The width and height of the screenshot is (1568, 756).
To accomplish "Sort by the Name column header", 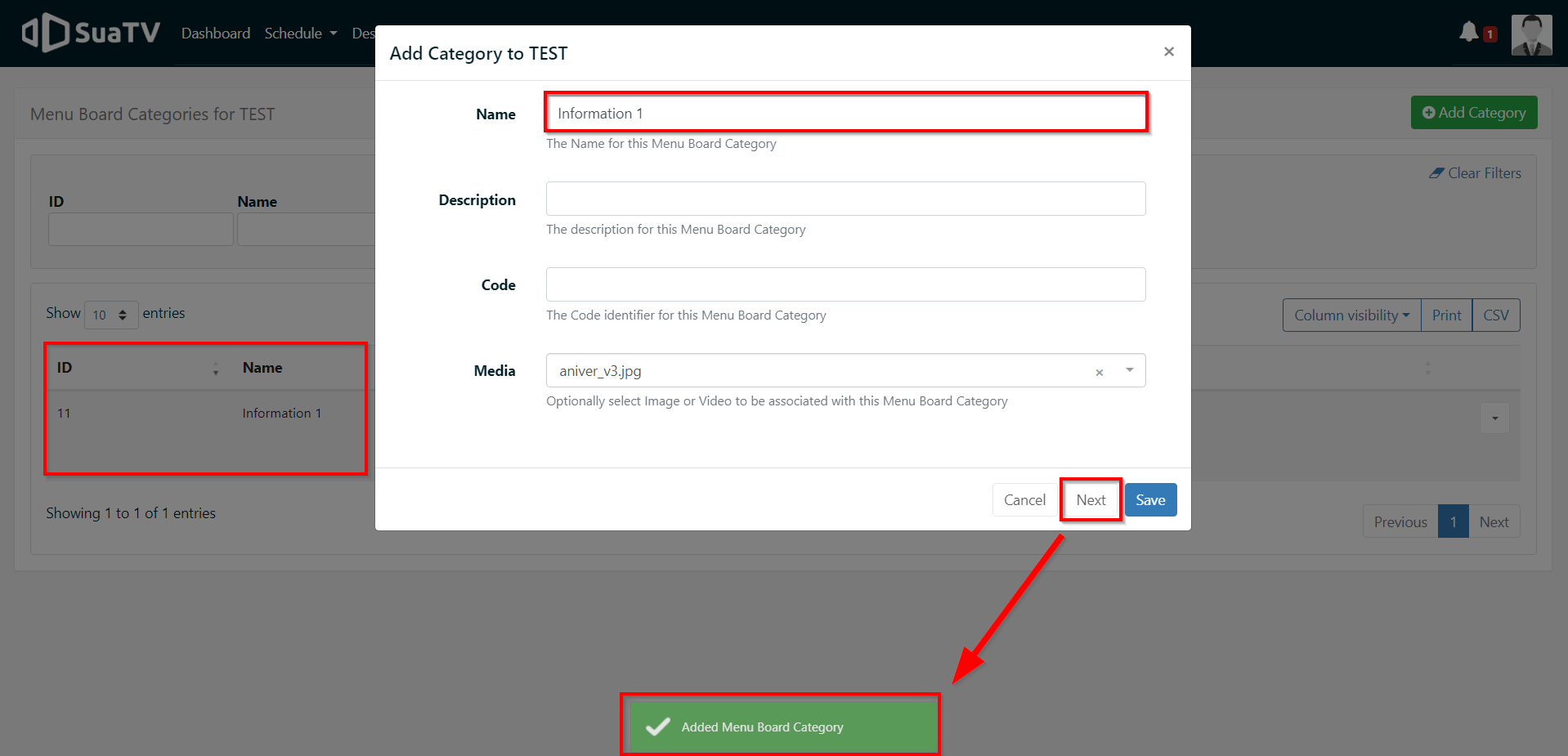I will pos(262,368).
